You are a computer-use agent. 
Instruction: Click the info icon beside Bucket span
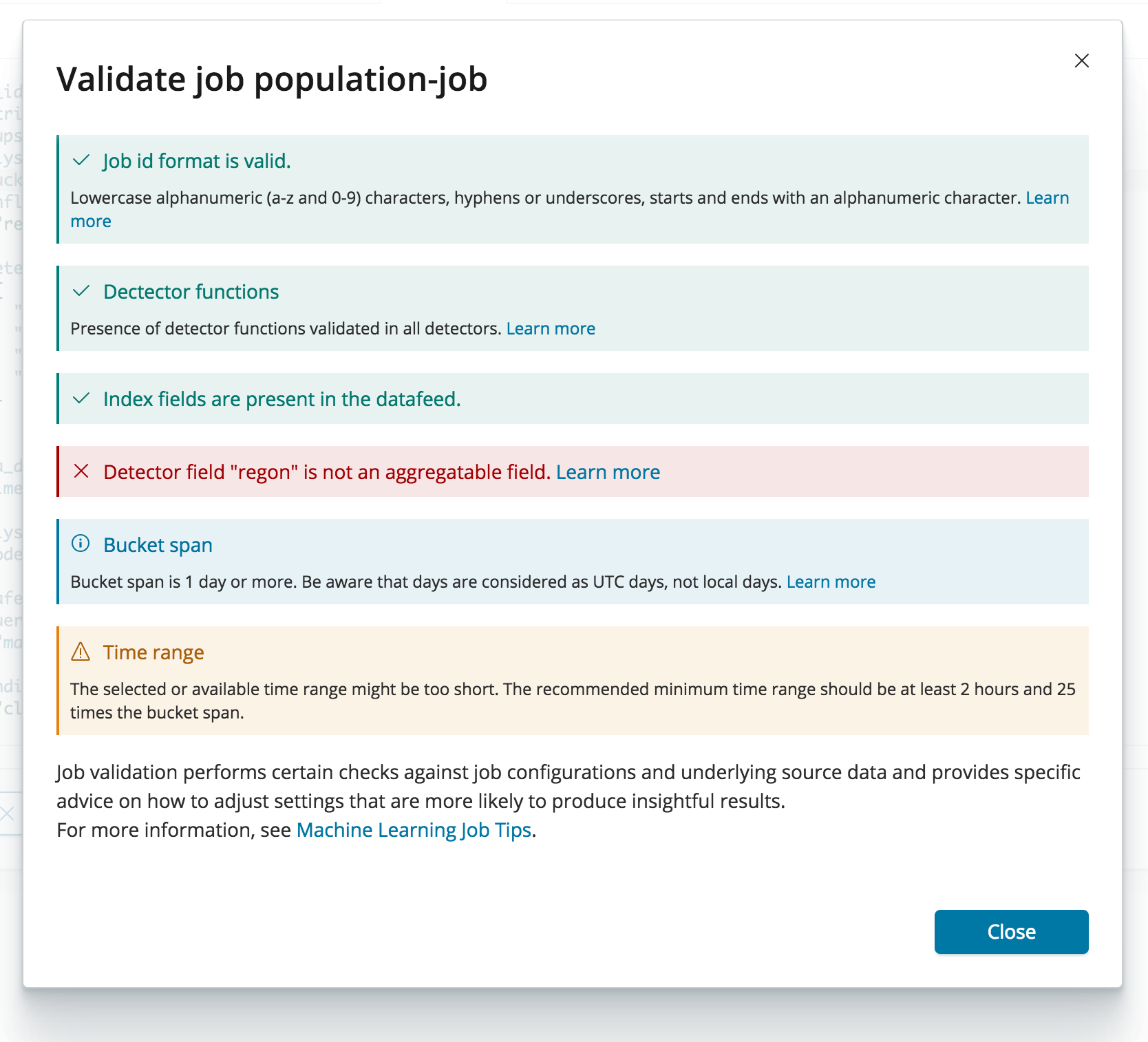click(x=81, y=544)
